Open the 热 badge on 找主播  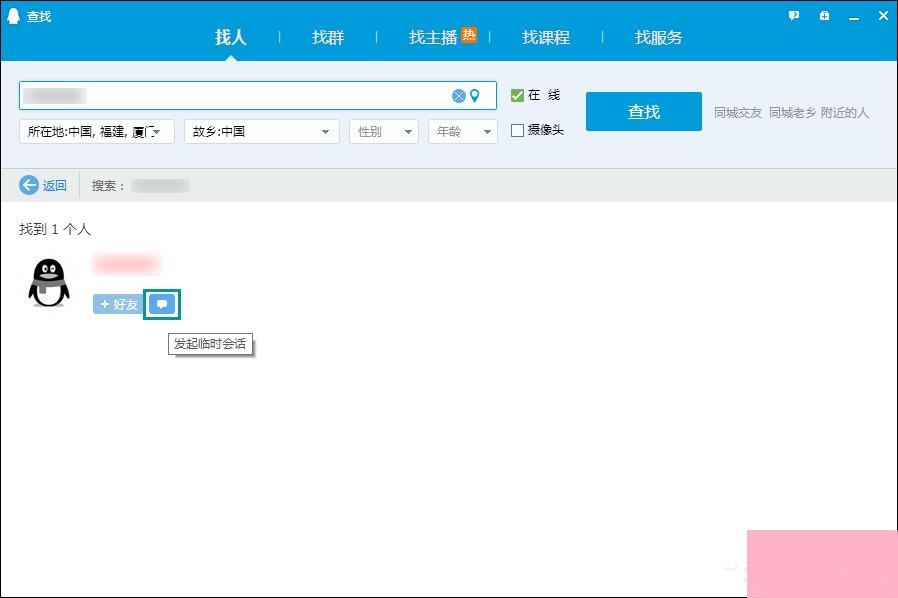(x=469, y=35)
